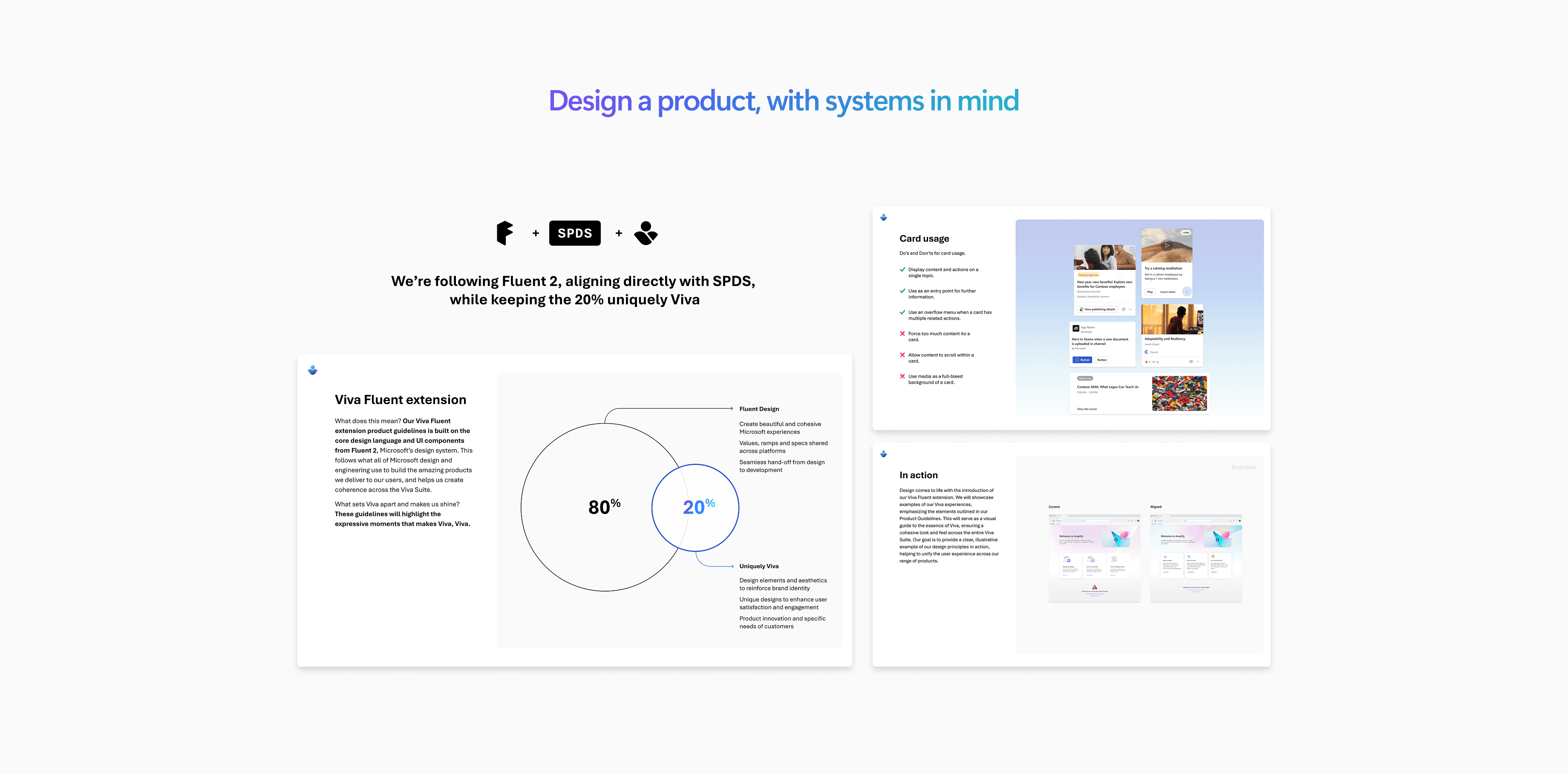Open overflow menu beside View publishing details
This screenshot has width=1568, height=774.
1130,309
